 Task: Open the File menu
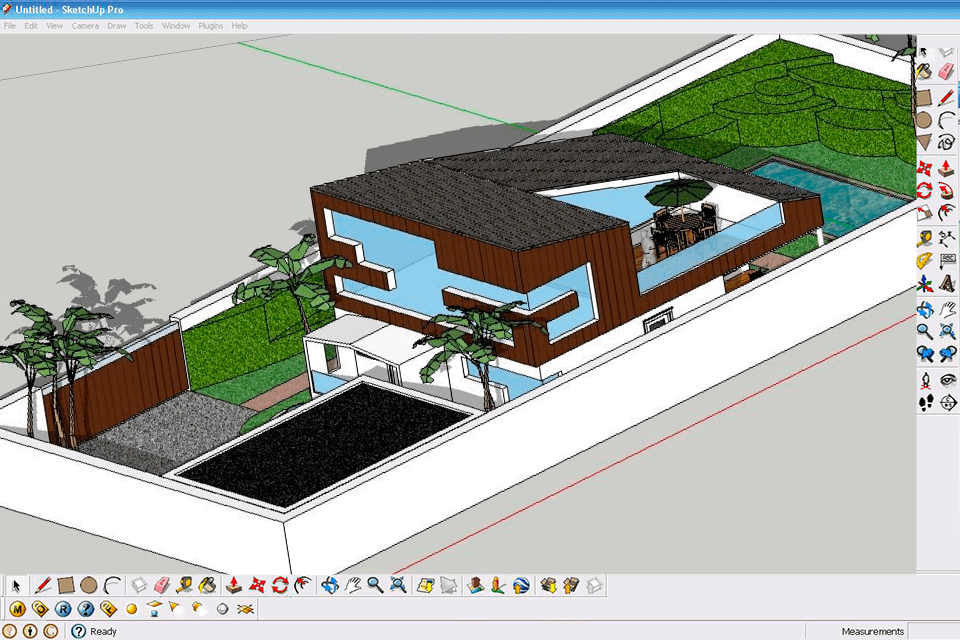pyautogui.click(x=10, y=26)
